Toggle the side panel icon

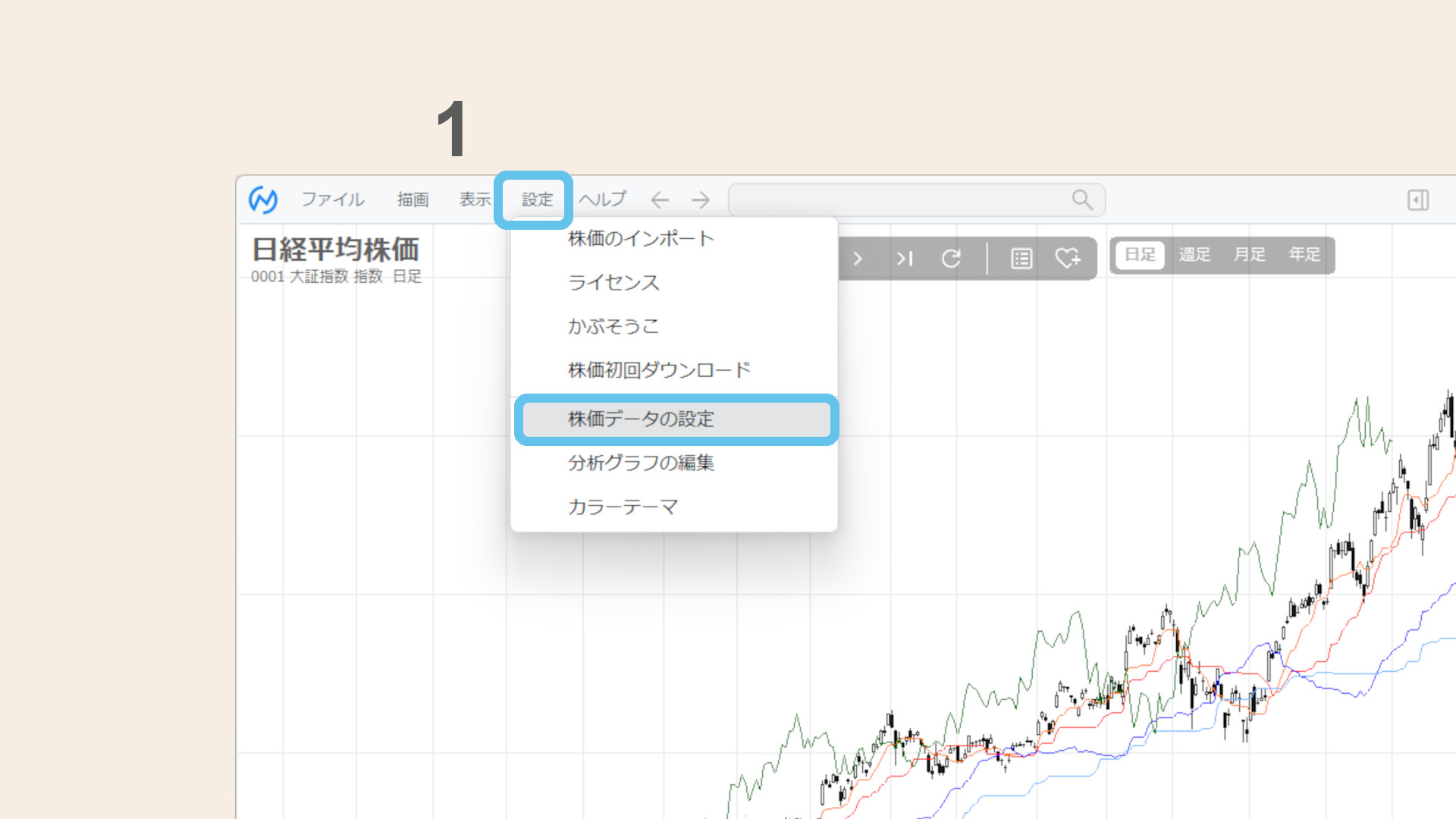click(1418, 200)
